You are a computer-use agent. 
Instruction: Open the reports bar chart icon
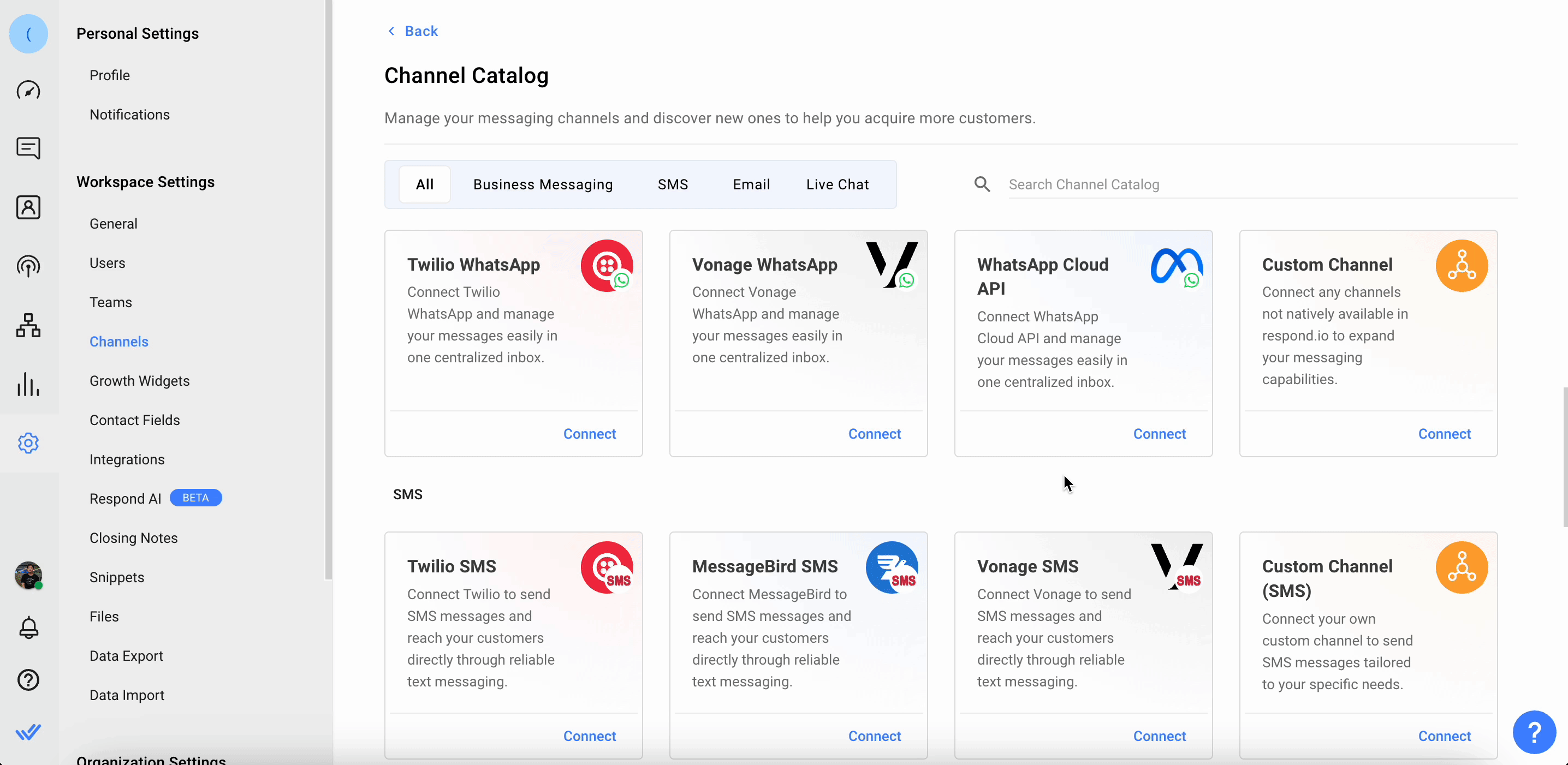(28, 384)
